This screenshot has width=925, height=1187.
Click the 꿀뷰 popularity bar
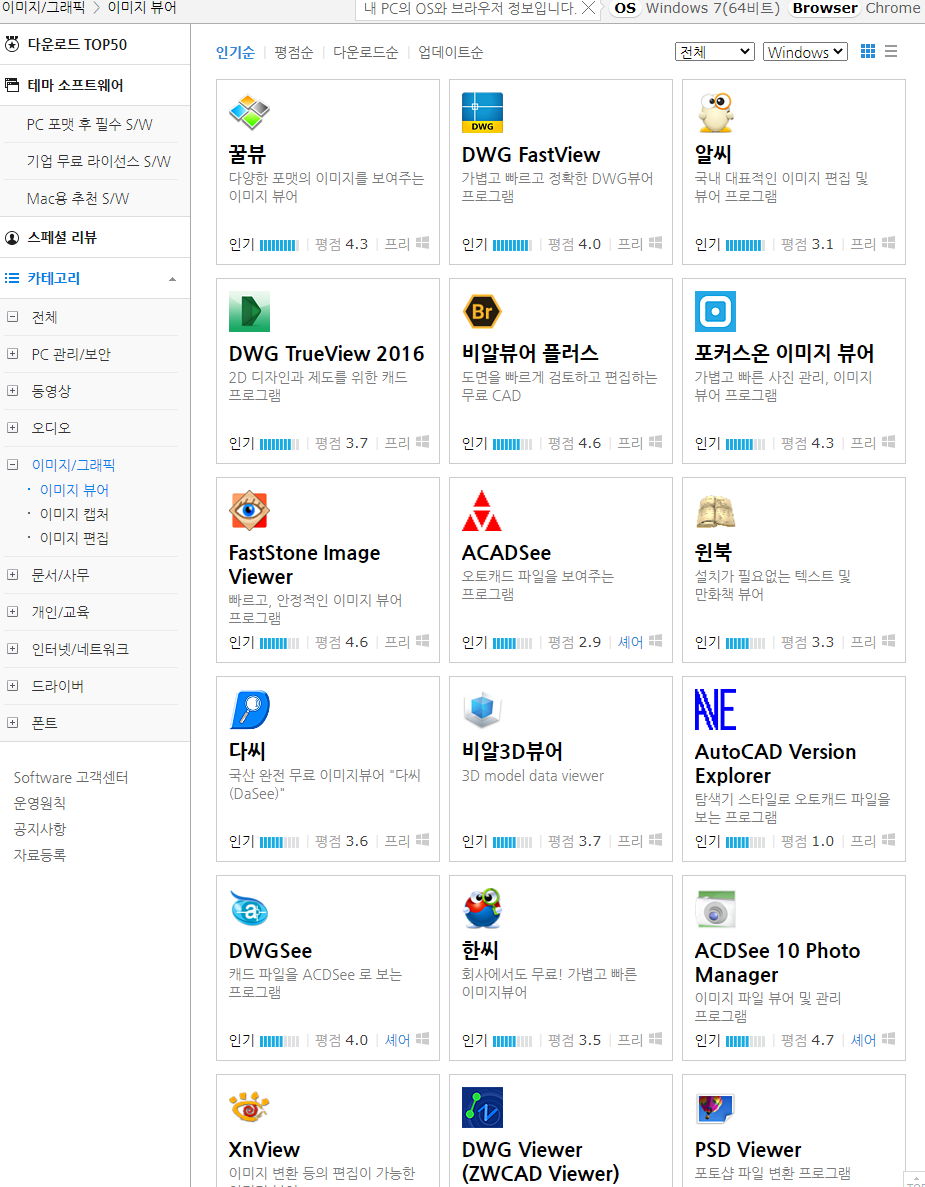coord(279,245)
